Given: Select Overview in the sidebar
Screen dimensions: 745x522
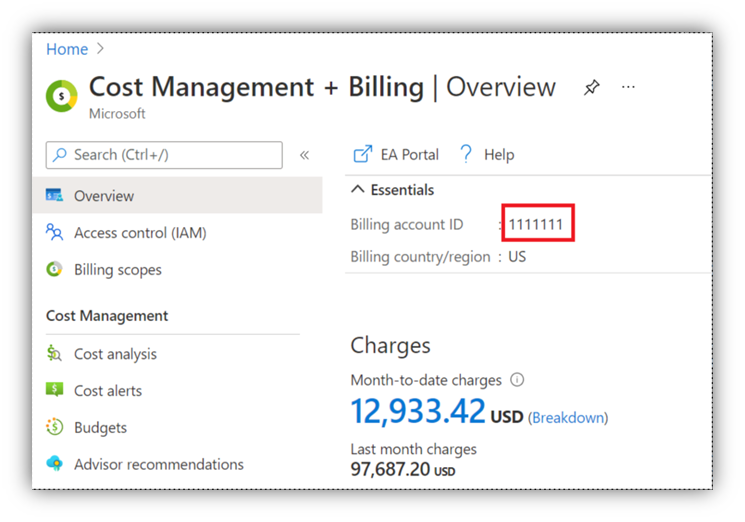Looking at the screenshot, I should click(104, 196).
